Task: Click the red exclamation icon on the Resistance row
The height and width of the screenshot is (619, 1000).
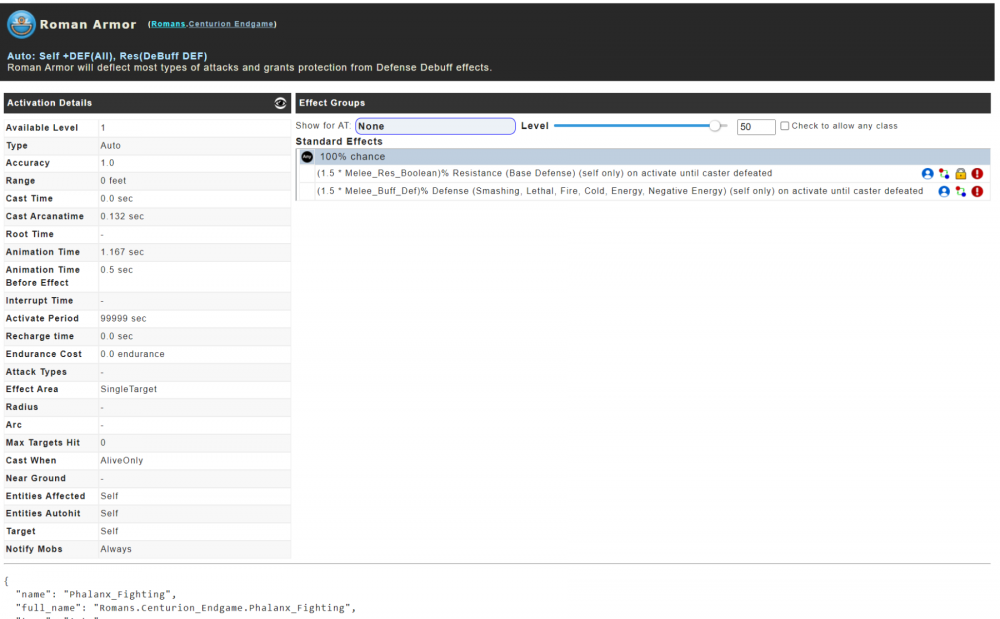Action: [x=977, y=174]
